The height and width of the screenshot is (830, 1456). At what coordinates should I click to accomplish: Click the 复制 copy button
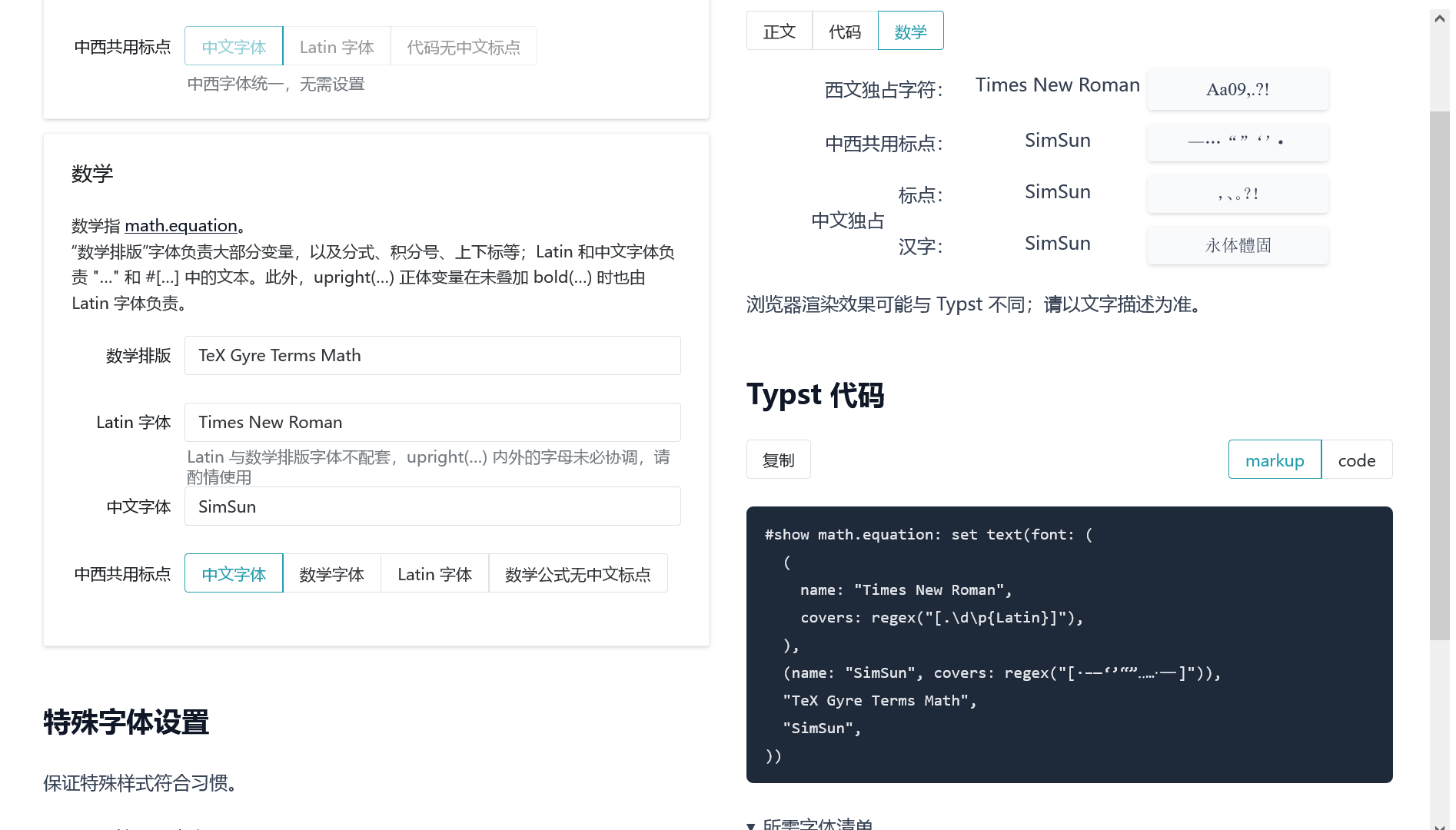coord(778,460)
